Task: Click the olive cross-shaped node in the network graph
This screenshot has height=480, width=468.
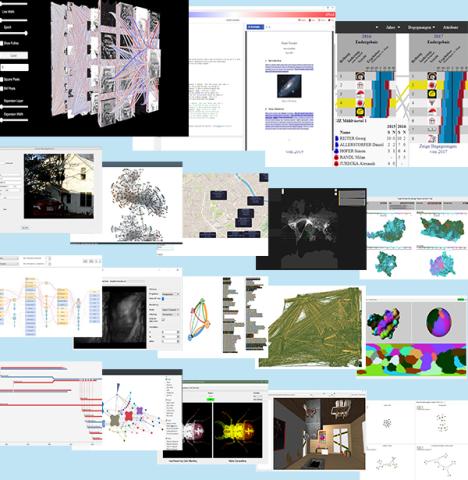Action: [x=115, y=420]
